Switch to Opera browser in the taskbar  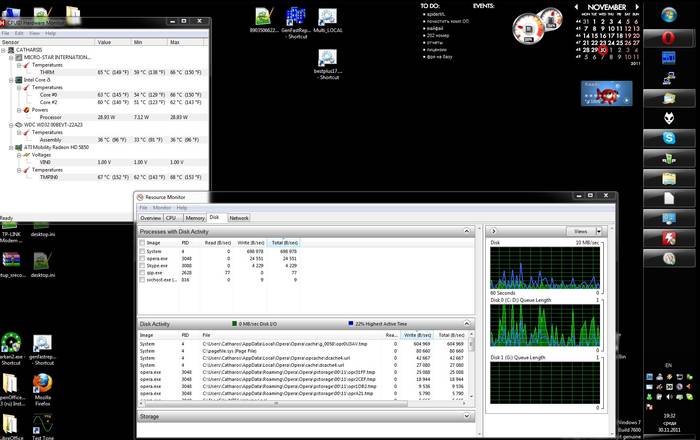(x=669, y=38)
